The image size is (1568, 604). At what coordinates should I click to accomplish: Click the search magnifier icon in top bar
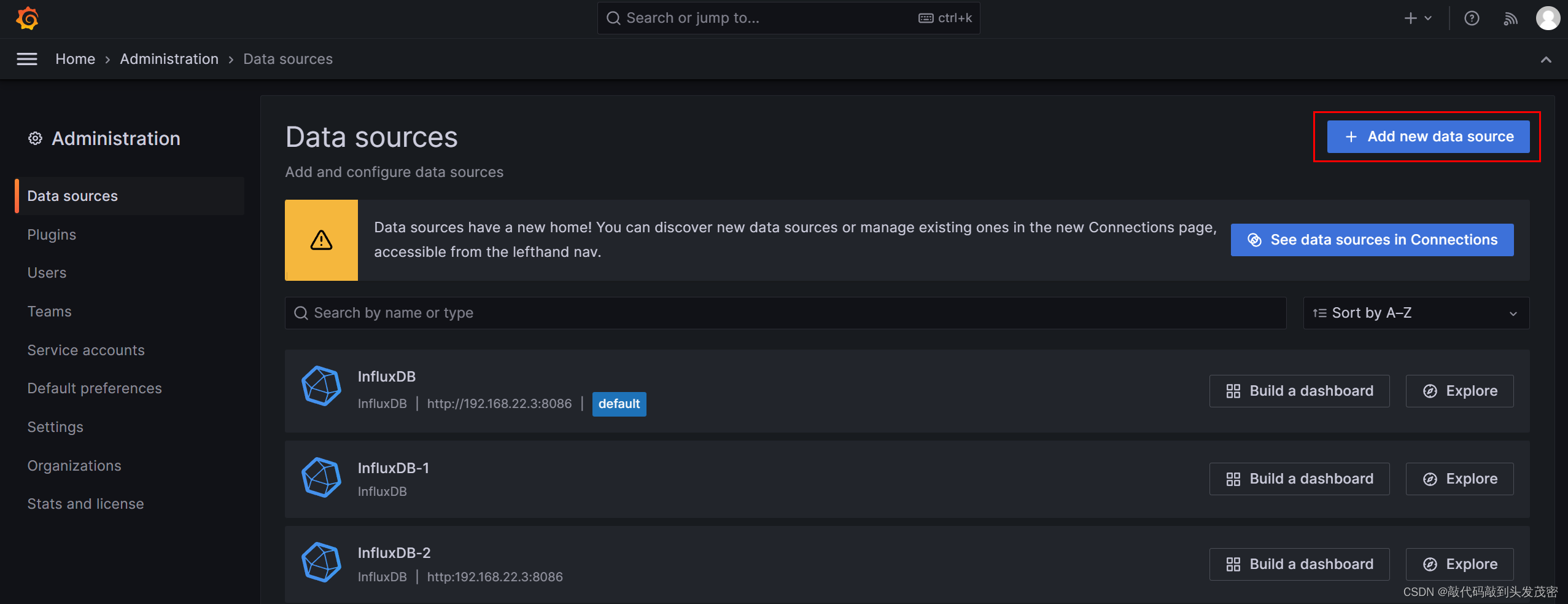613,18
